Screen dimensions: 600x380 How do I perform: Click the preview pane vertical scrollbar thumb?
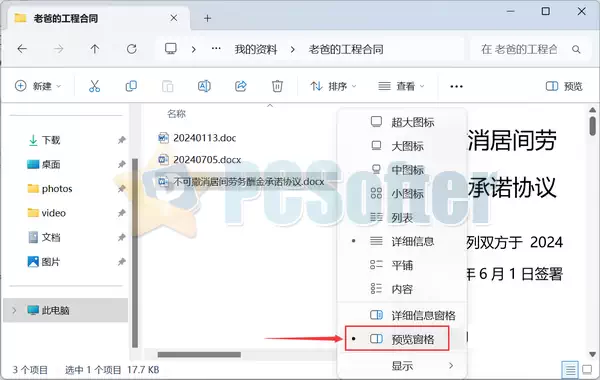592,126
